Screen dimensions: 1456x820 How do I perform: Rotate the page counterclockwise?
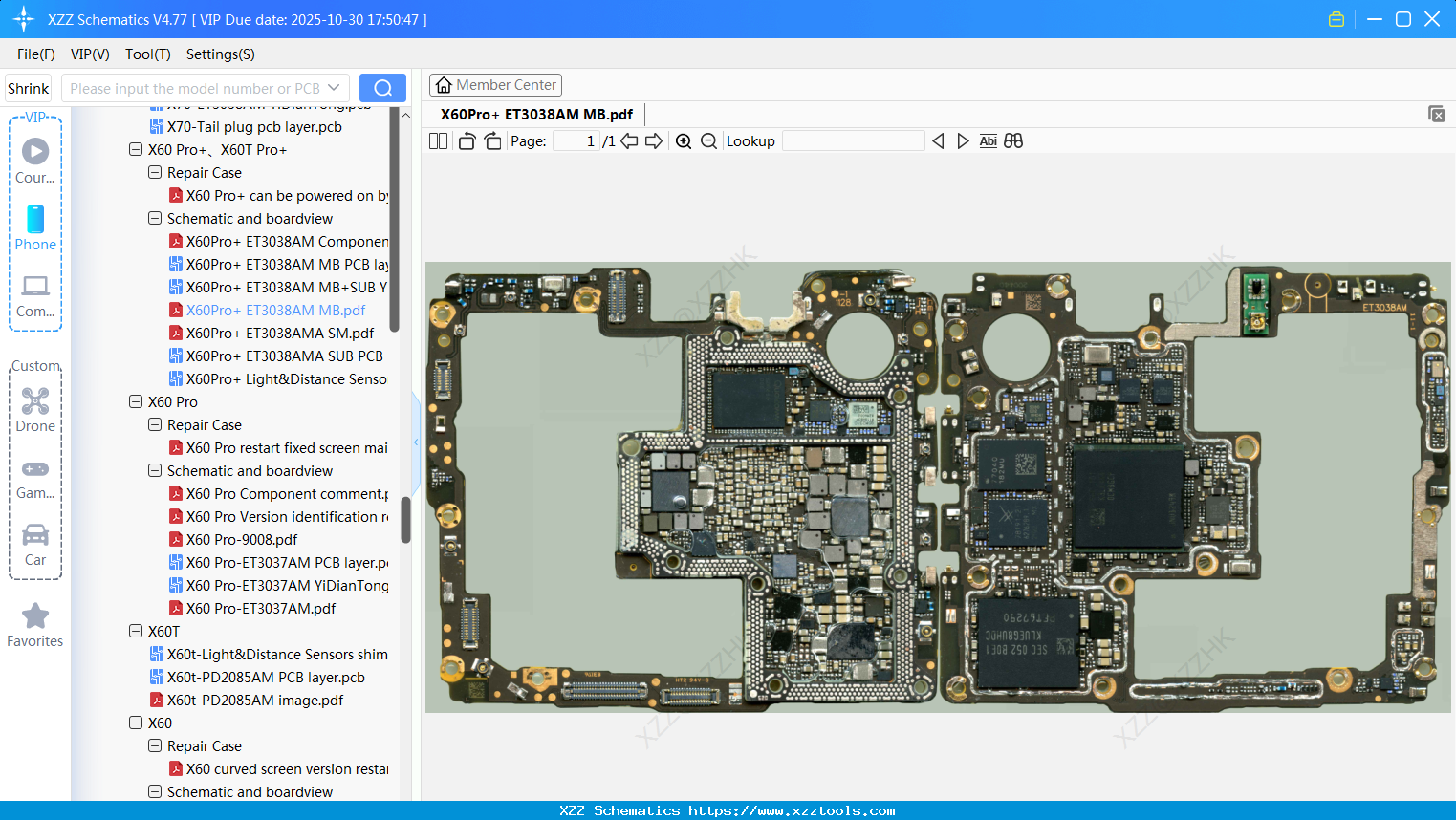pyautogui.click(x=467, y=141)
